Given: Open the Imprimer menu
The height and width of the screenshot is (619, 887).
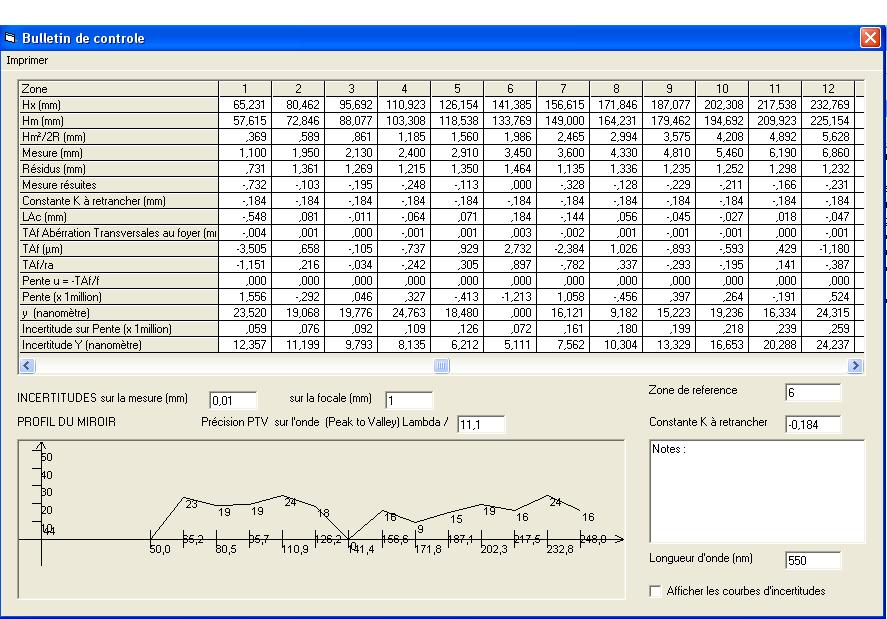Looking at the screenshot, I should point(27,60).
